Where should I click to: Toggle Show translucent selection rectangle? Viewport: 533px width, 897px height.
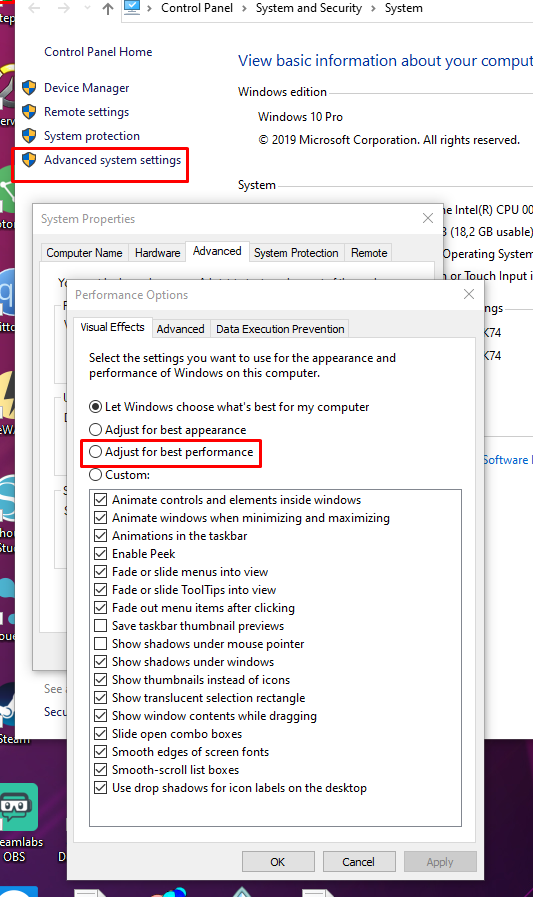(x=101, y=698)
